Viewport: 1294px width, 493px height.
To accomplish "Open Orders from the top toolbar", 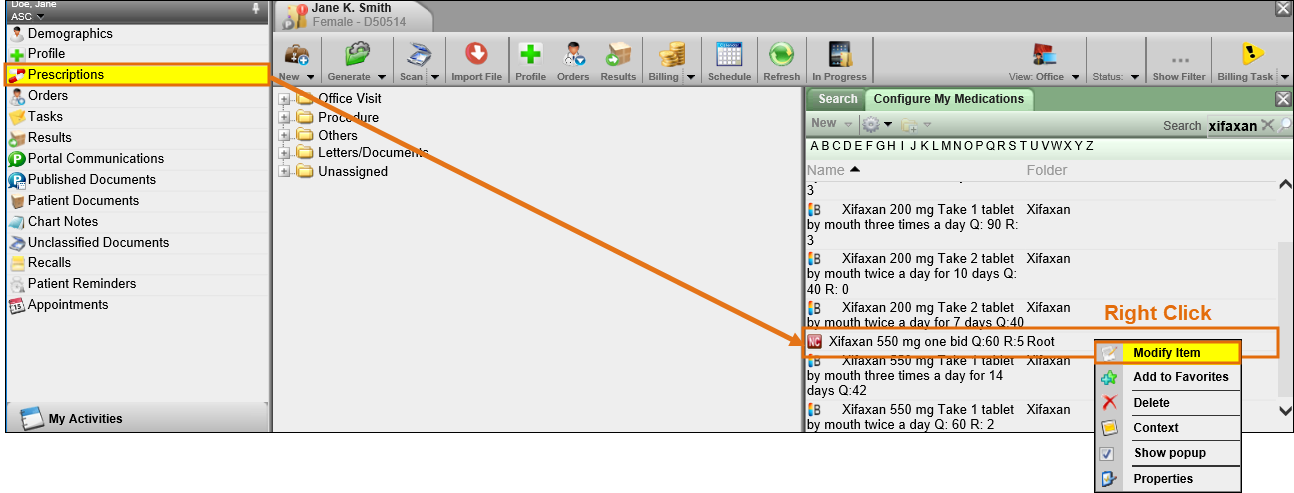I will pos(573,61).
